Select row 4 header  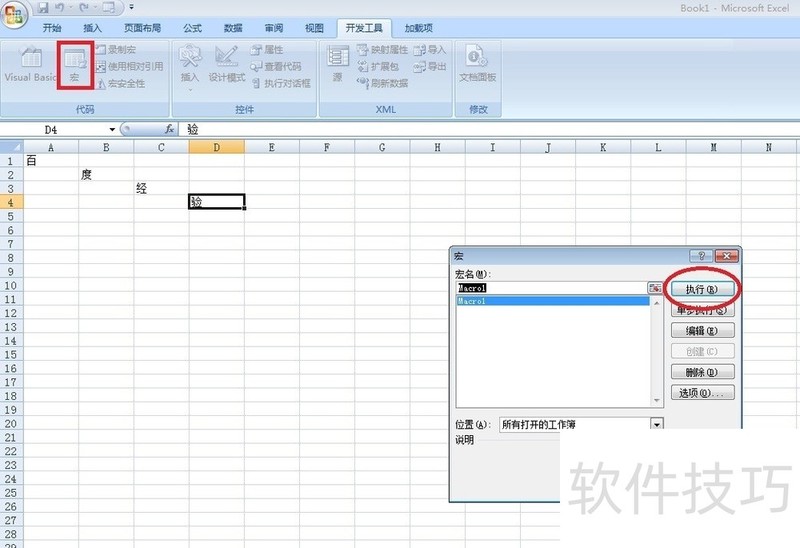click(x=11, y=203)
